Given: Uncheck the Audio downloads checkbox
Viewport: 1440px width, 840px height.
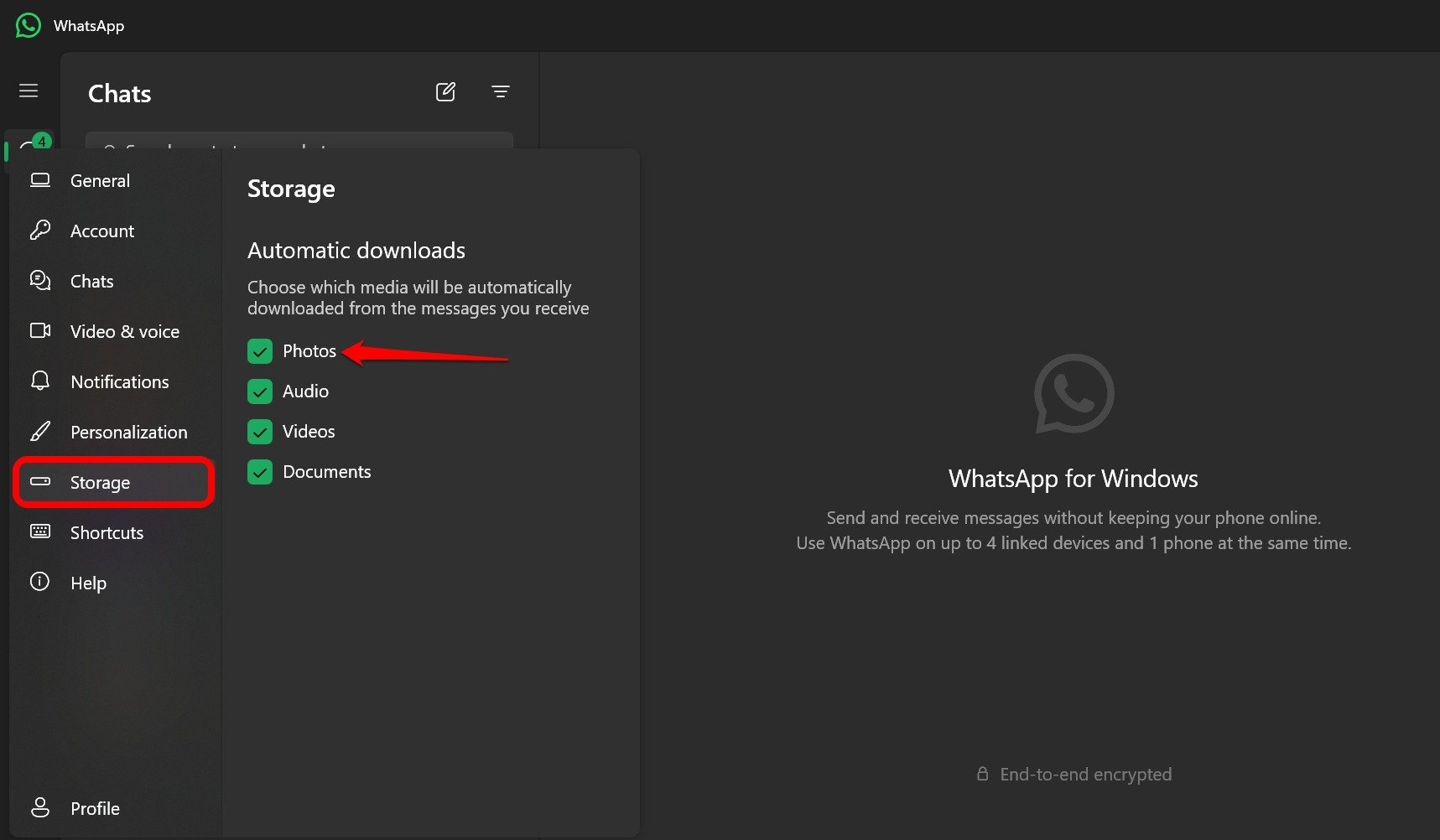Looking at the screenshot, I should click(259, 391).
